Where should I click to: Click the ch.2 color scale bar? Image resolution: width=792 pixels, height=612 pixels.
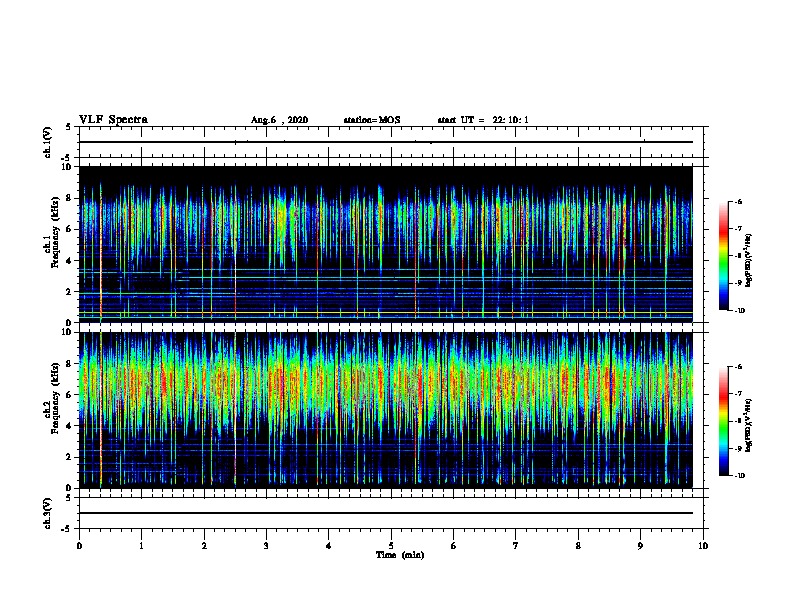724,421
